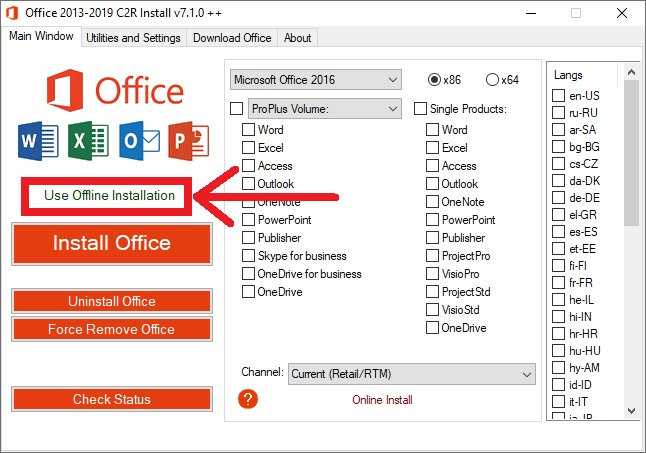
Task: Check Outlook under Single Products
Action: 432,184
